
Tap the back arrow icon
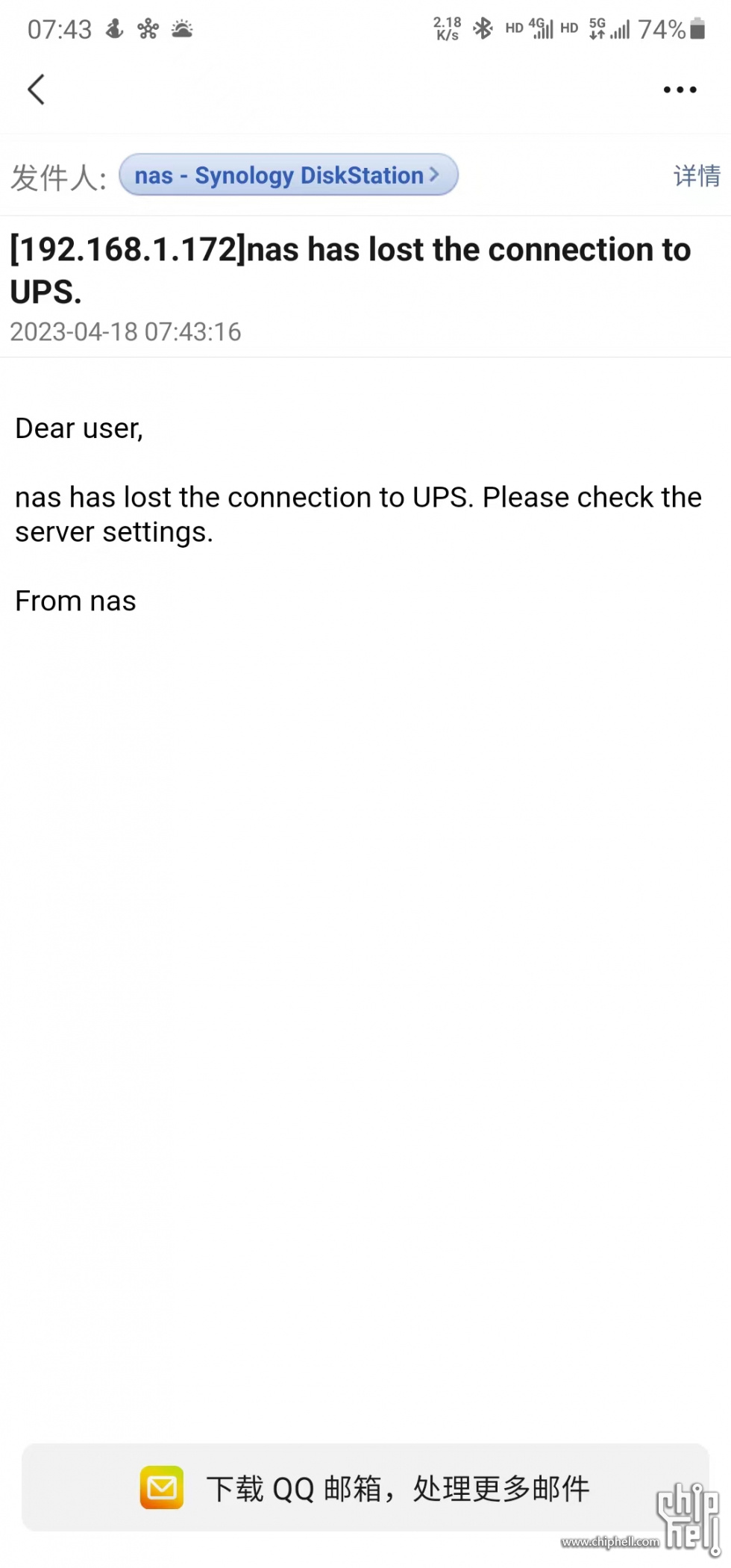(36, 90)
